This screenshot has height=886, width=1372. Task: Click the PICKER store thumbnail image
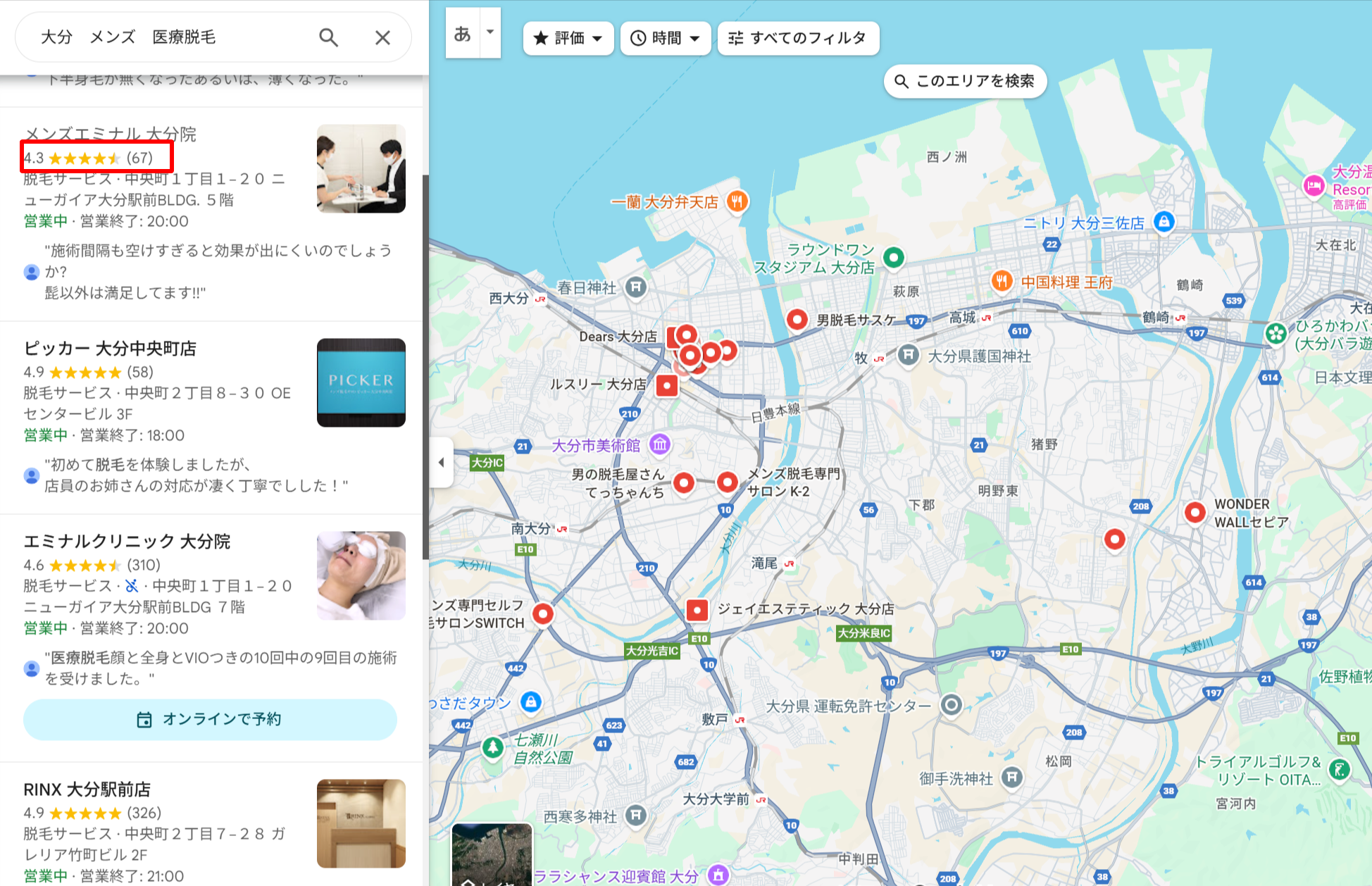tap(361, 382)
